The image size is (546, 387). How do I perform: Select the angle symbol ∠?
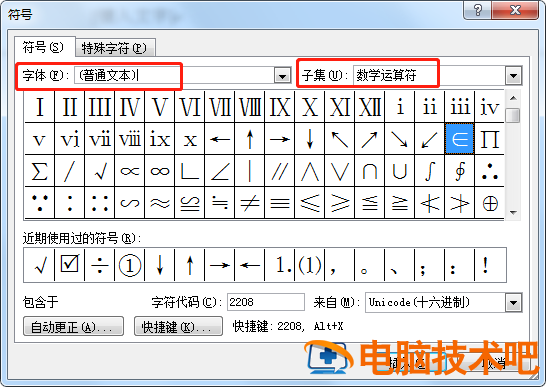pyautogui.click(x=220, y=171)
